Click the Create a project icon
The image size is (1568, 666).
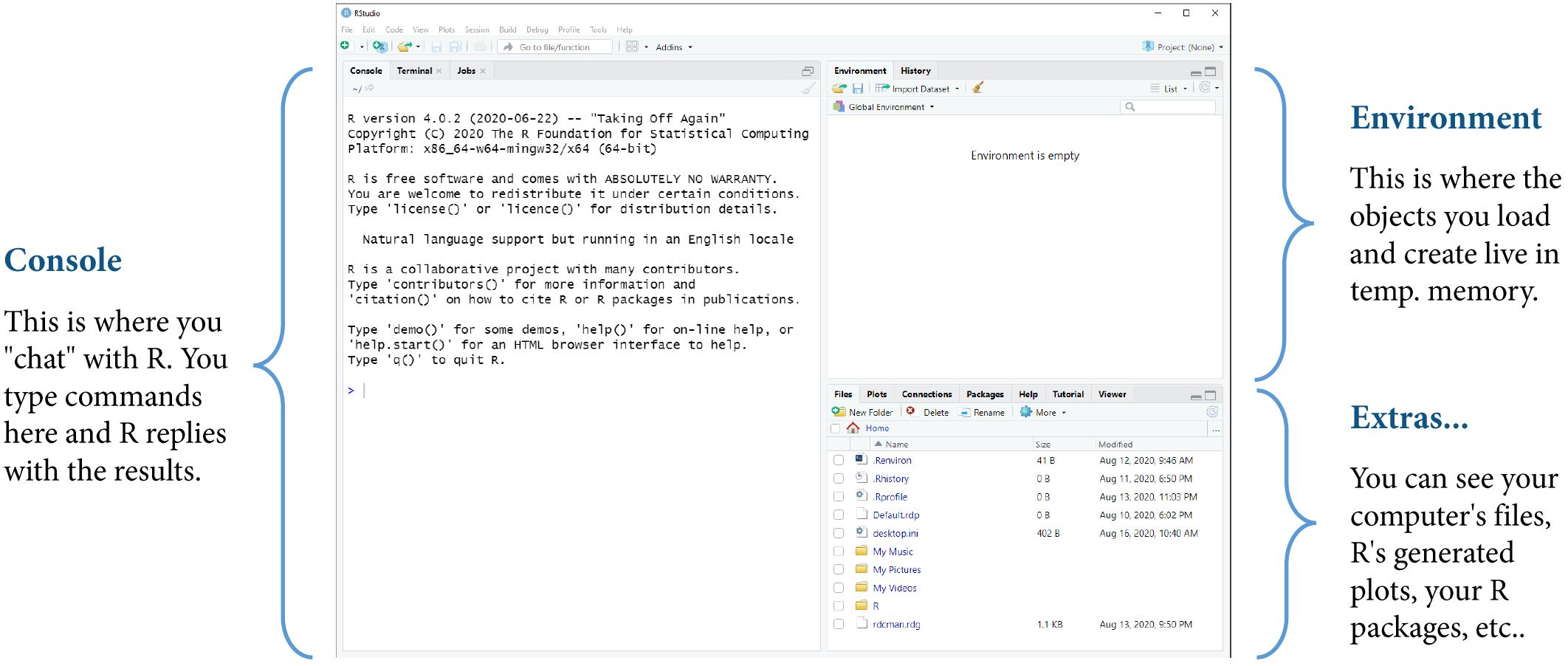379,47
